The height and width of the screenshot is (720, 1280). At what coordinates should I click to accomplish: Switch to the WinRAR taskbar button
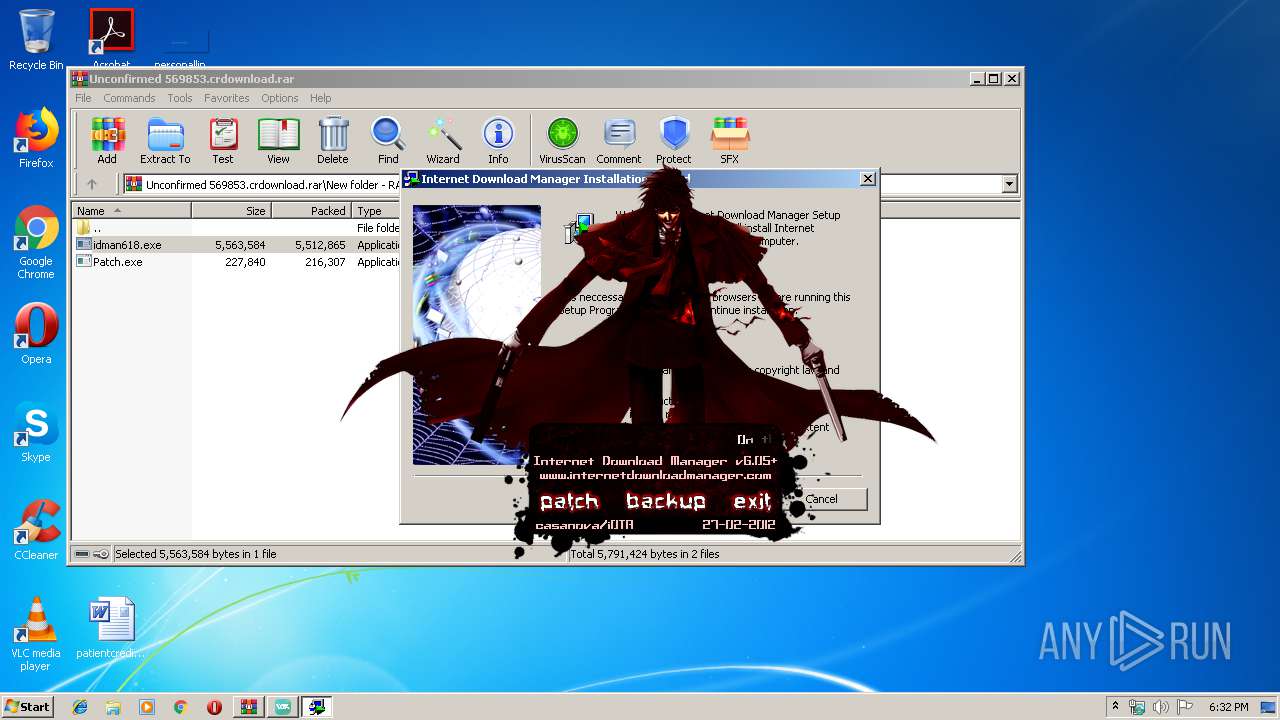point(249,707)
